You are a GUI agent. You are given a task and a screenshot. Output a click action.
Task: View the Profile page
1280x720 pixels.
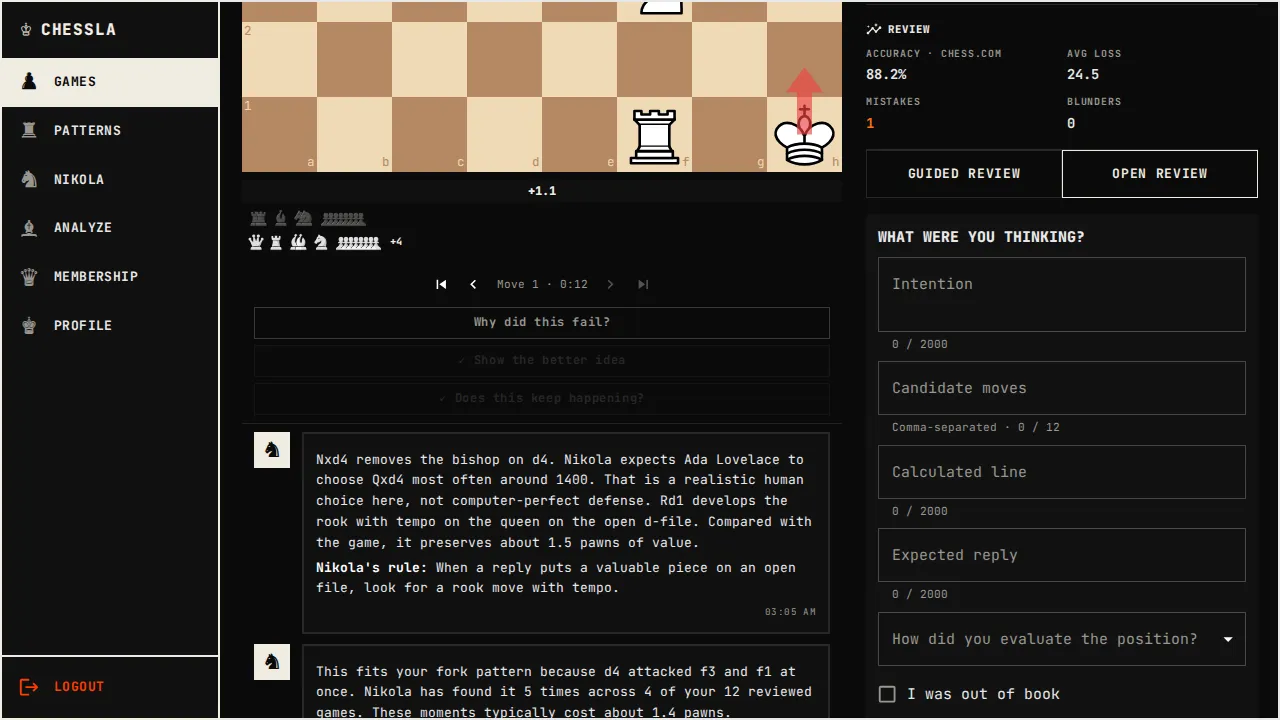110,325
